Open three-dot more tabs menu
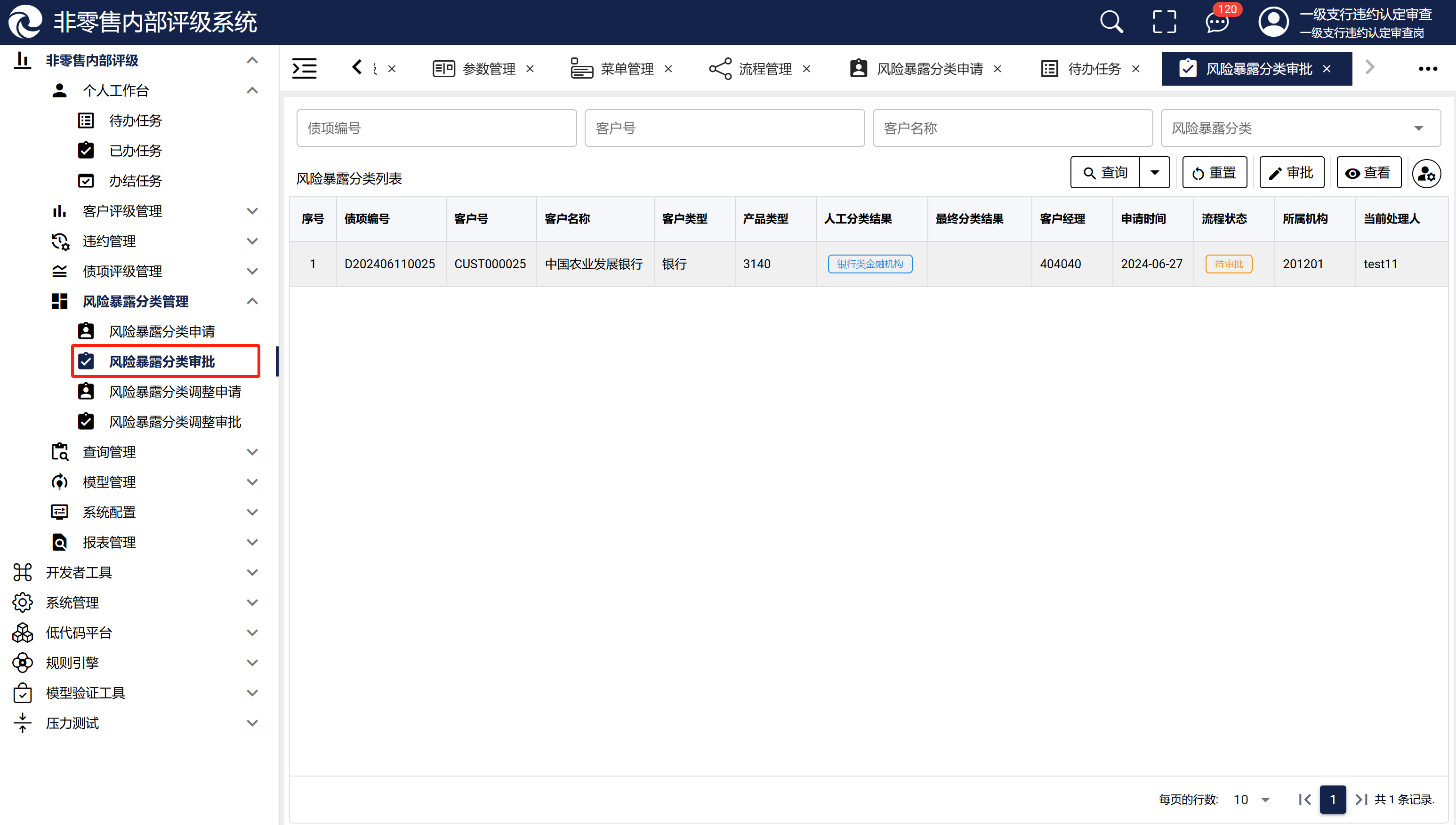This screenshot has width=1456, height=825. coord(1427,69)
